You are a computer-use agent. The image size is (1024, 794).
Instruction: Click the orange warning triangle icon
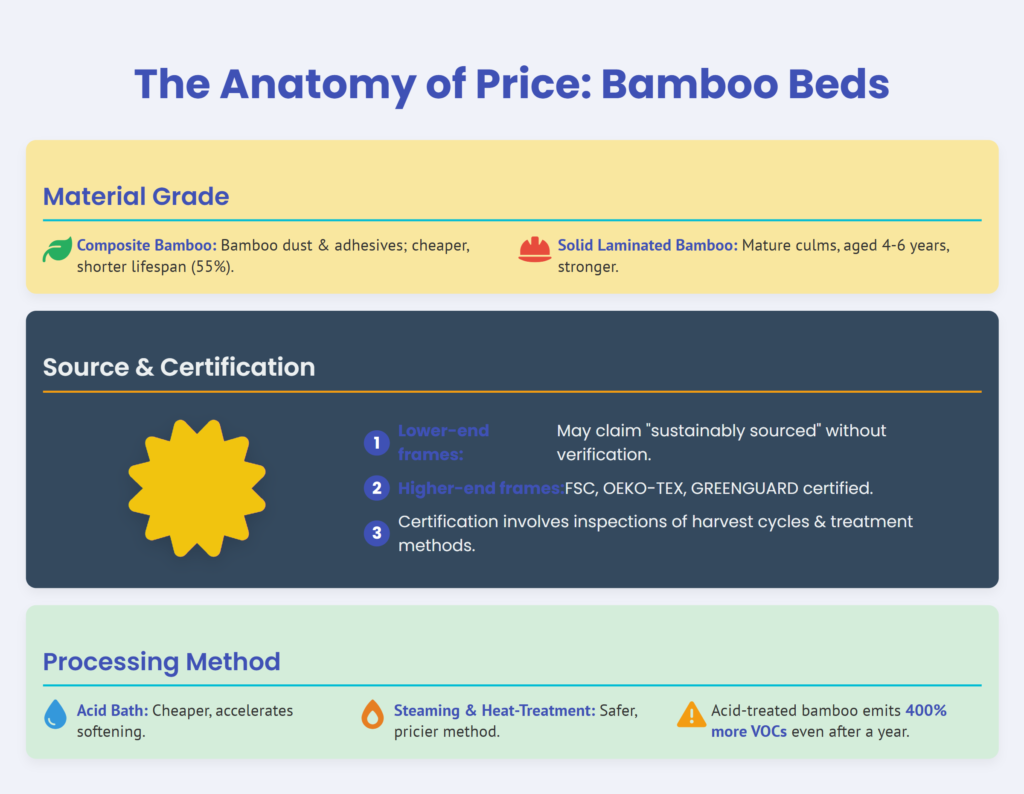(691, 714)
